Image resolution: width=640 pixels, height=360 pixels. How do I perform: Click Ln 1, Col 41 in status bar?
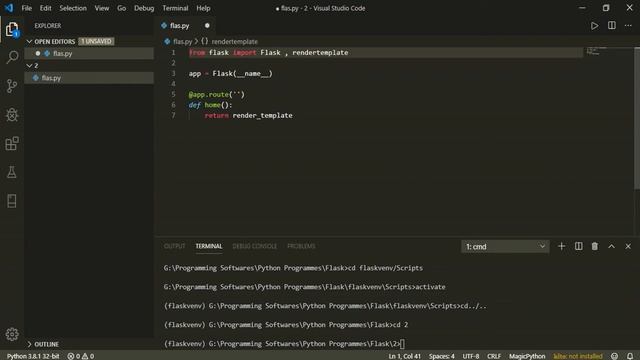coord(404,356)
